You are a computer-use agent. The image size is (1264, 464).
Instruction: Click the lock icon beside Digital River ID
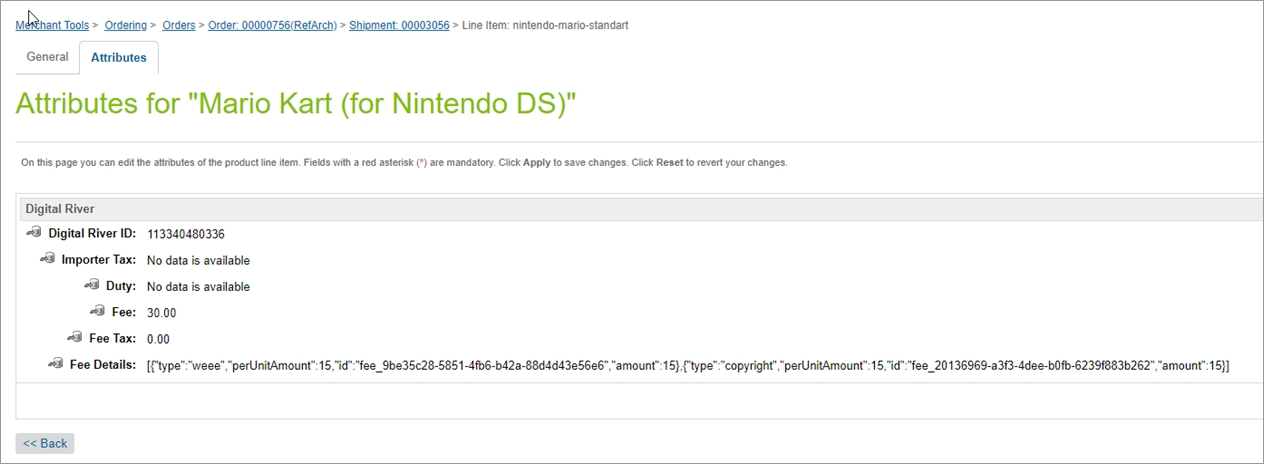[x=34, y=233]
